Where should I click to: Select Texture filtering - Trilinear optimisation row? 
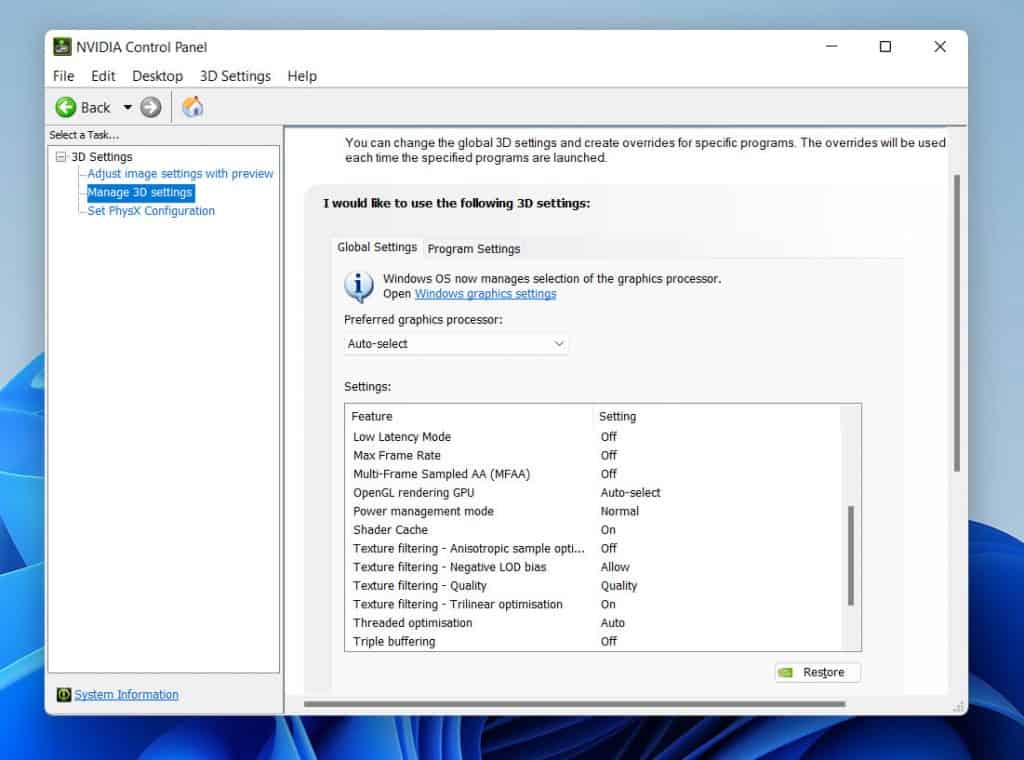593,604
